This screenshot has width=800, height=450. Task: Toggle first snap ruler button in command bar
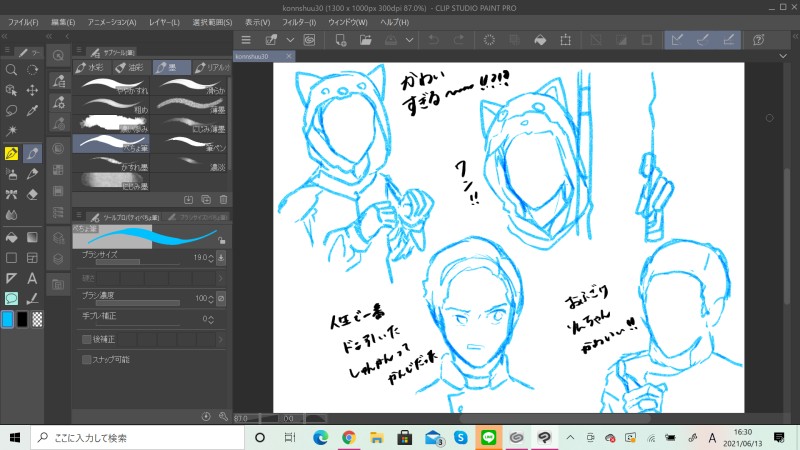677,40
